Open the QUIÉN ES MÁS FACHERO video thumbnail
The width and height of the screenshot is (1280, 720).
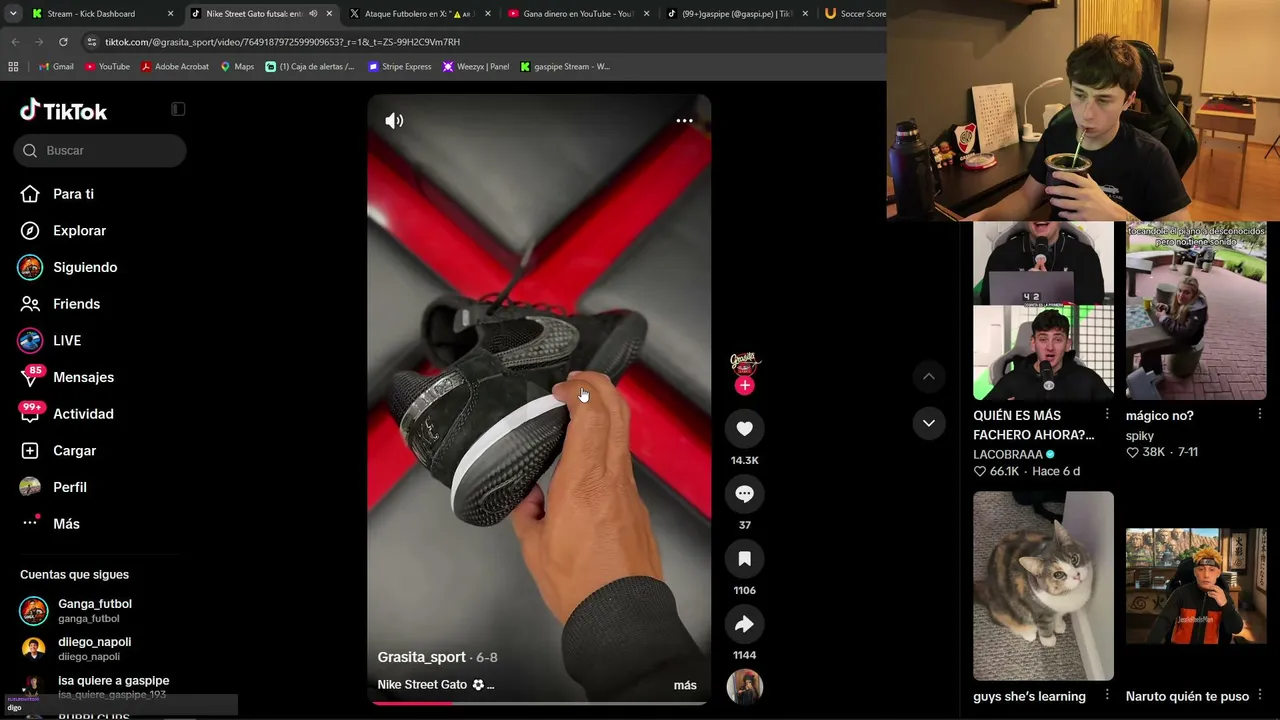[x=1043, y=311]
